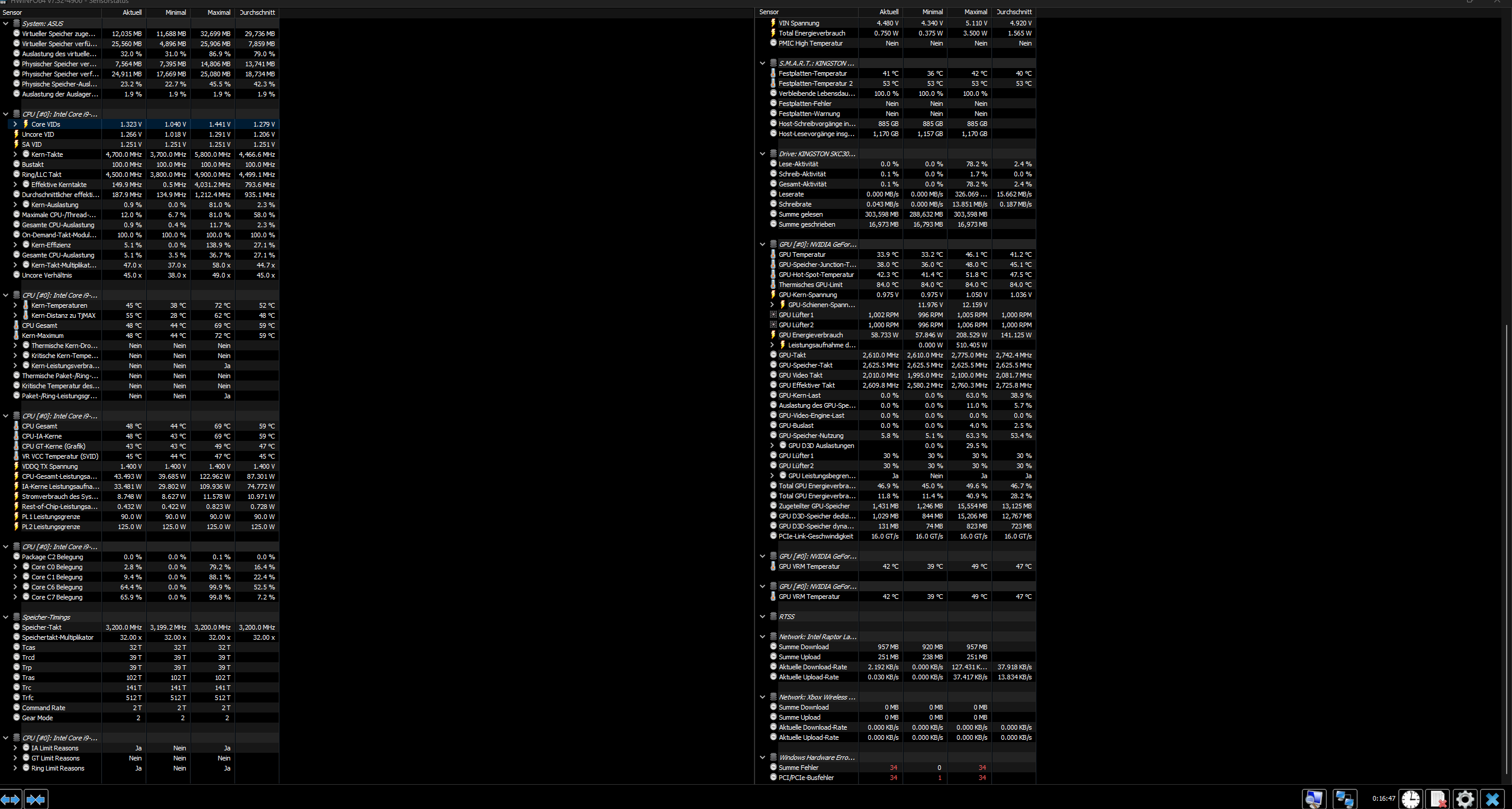This screenshot has height=809, width=1512.
Task: Click the left Maximal column header
Action: point(218,12)
